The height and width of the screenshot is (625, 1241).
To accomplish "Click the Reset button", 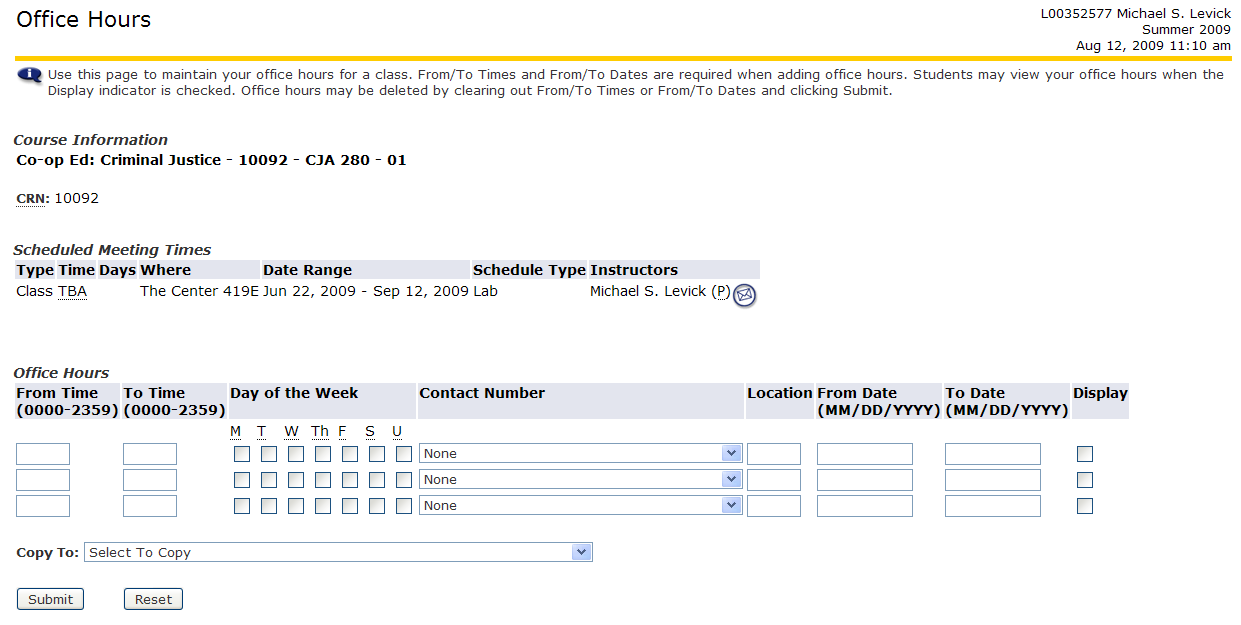I will coord(153,599).
